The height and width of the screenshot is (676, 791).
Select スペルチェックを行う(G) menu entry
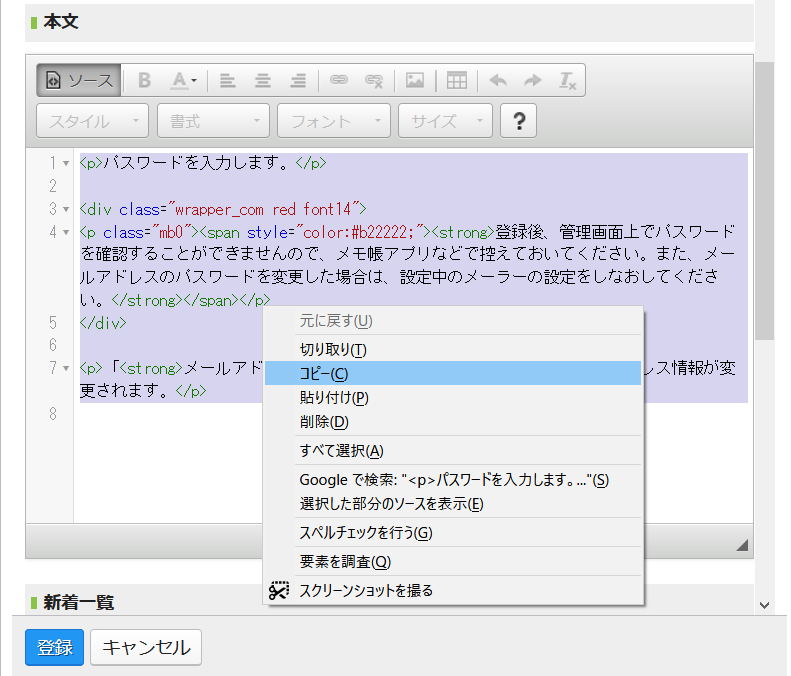[x=453, y=532]
